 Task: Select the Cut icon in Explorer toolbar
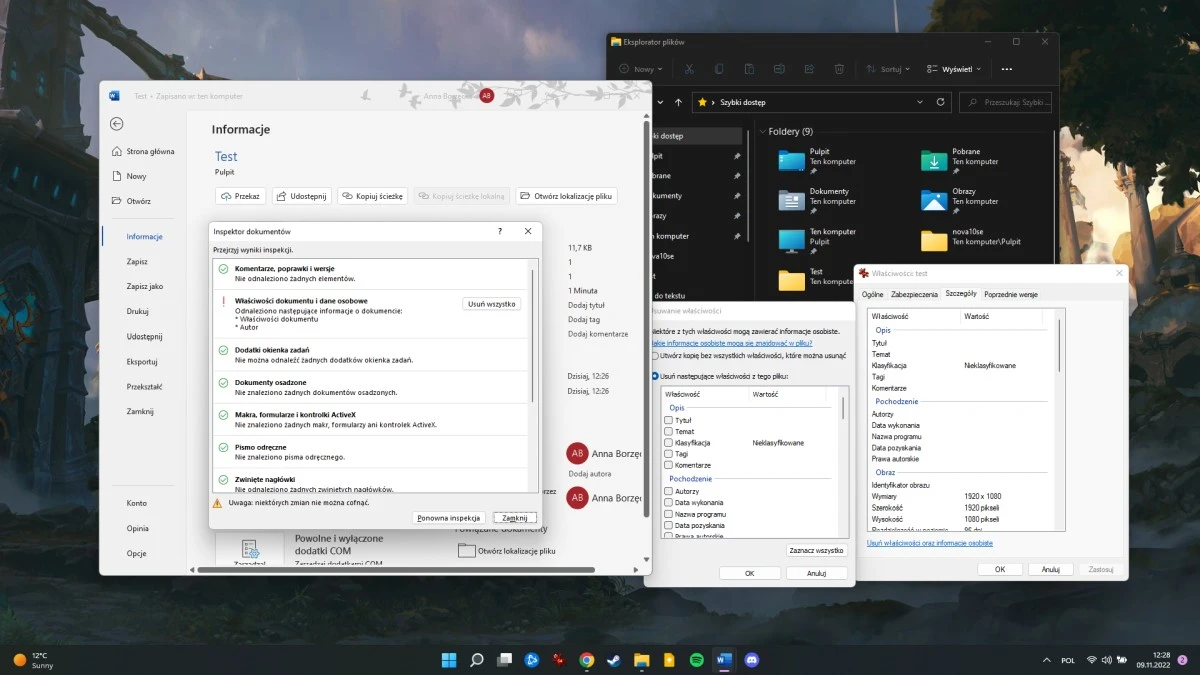(x=689, y=68)
